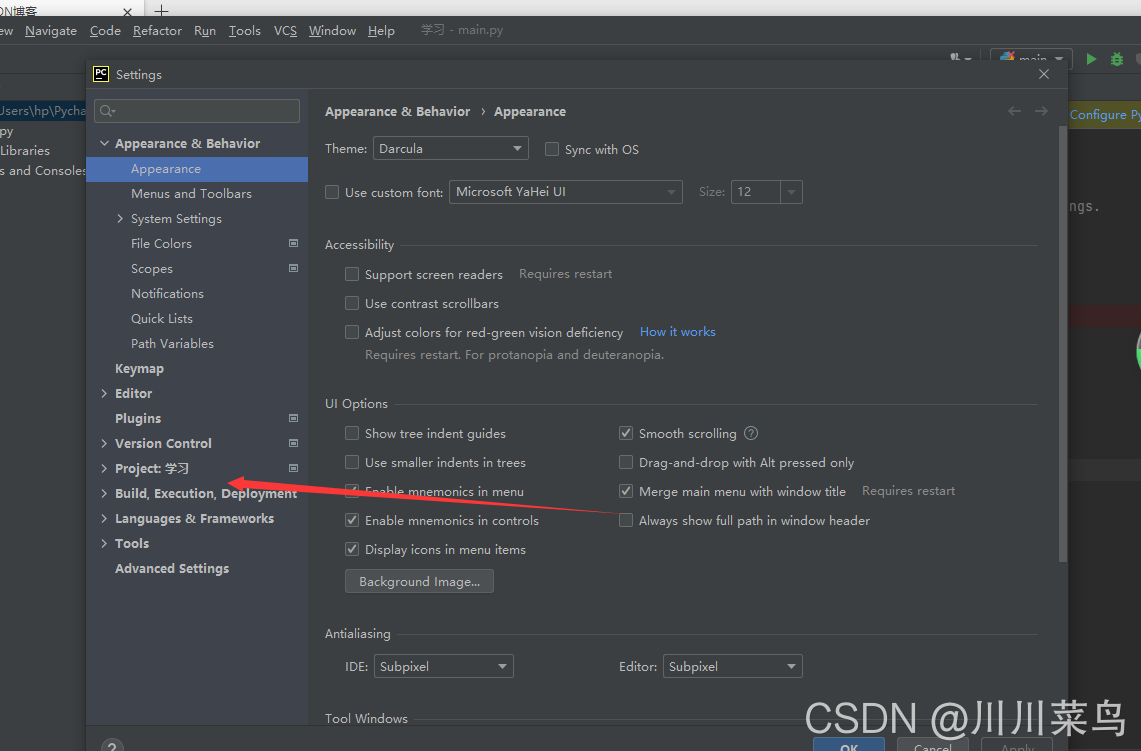
Task: Select Notifications settings page
Action: point(167,293)
